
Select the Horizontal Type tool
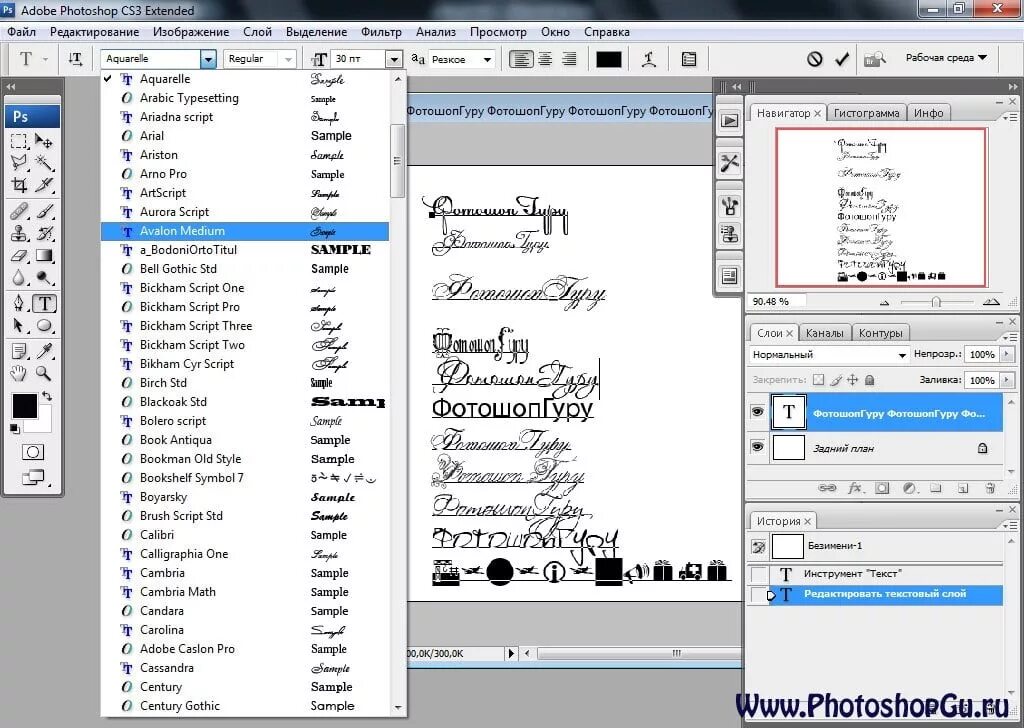tap(44, 304)
